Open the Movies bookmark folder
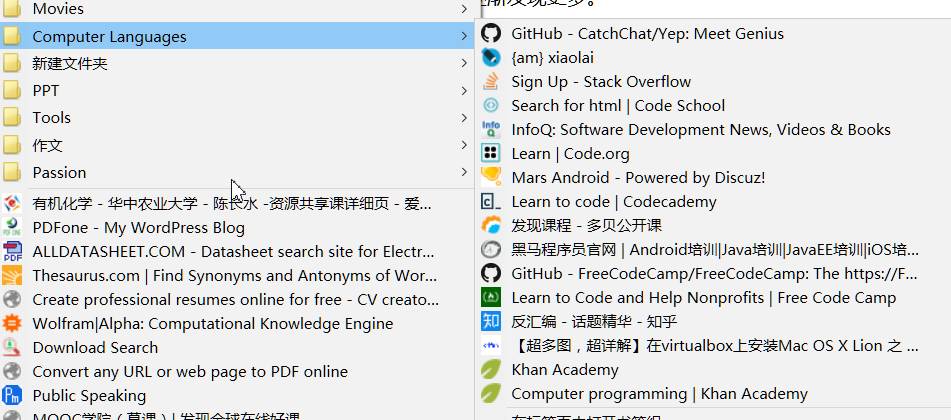The height and width of the screenshot is (420, 951). (x=237, y=8)
